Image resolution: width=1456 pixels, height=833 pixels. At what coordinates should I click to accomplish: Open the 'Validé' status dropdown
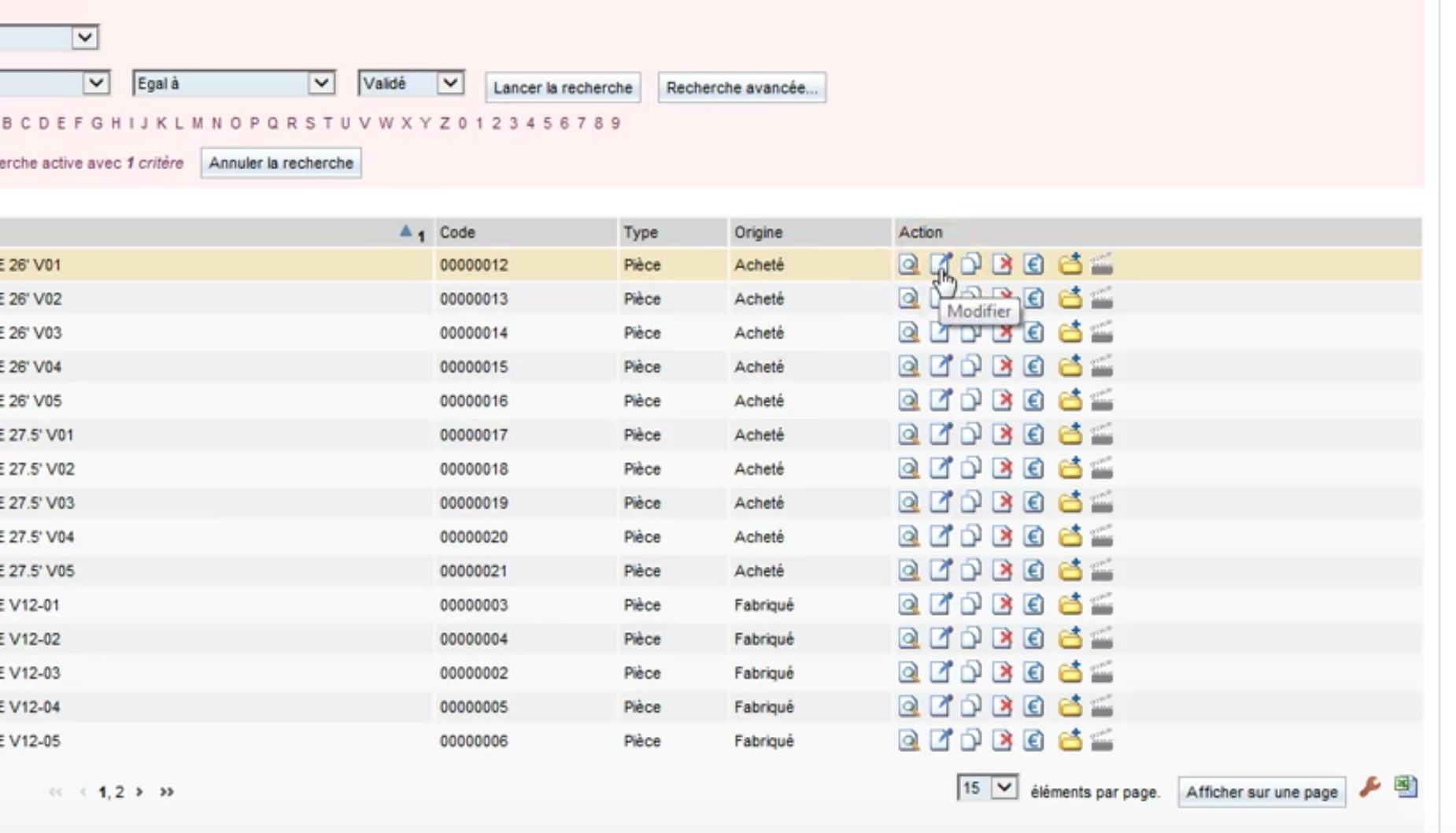click(411, 83)
